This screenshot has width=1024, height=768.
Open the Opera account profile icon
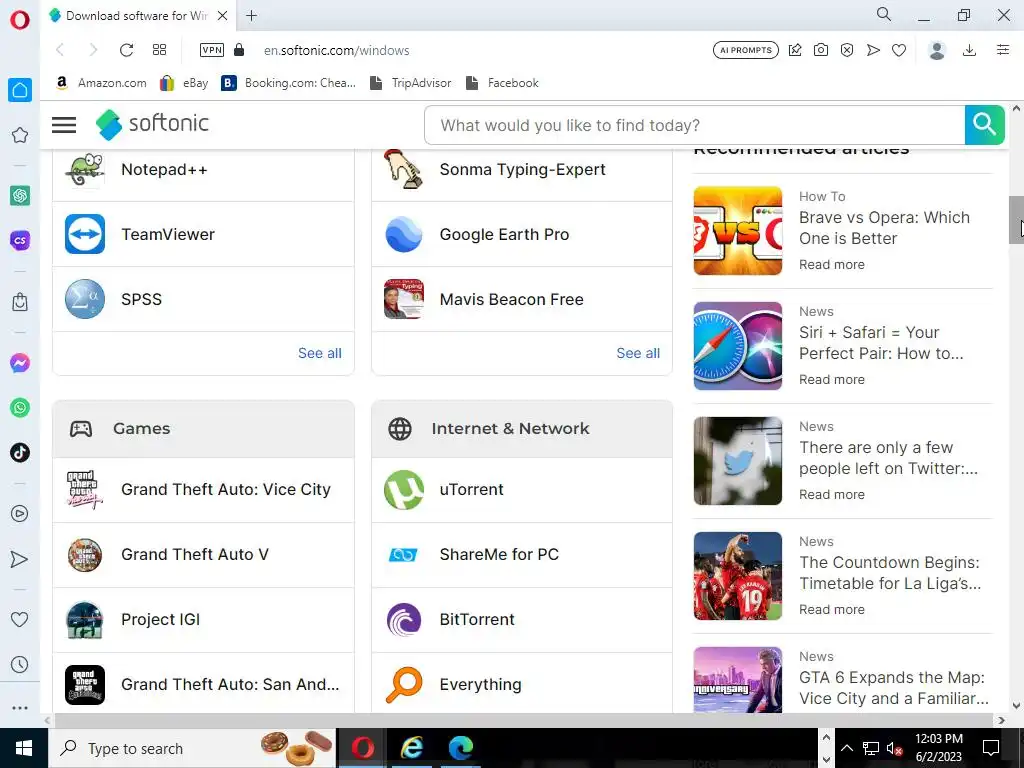(x=937, y=50)
